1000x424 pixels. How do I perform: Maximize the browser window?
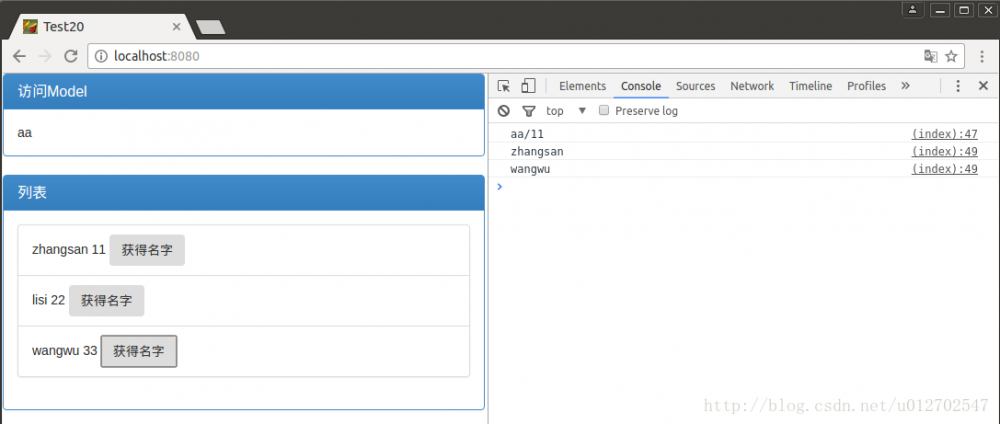point(964,10)
